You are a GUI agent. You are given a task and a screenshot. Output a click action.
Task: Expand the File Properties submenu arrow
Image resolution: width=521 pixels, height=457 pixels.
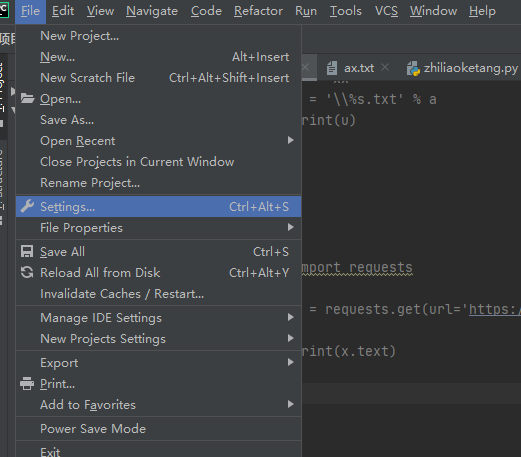(x=291, y=227)
